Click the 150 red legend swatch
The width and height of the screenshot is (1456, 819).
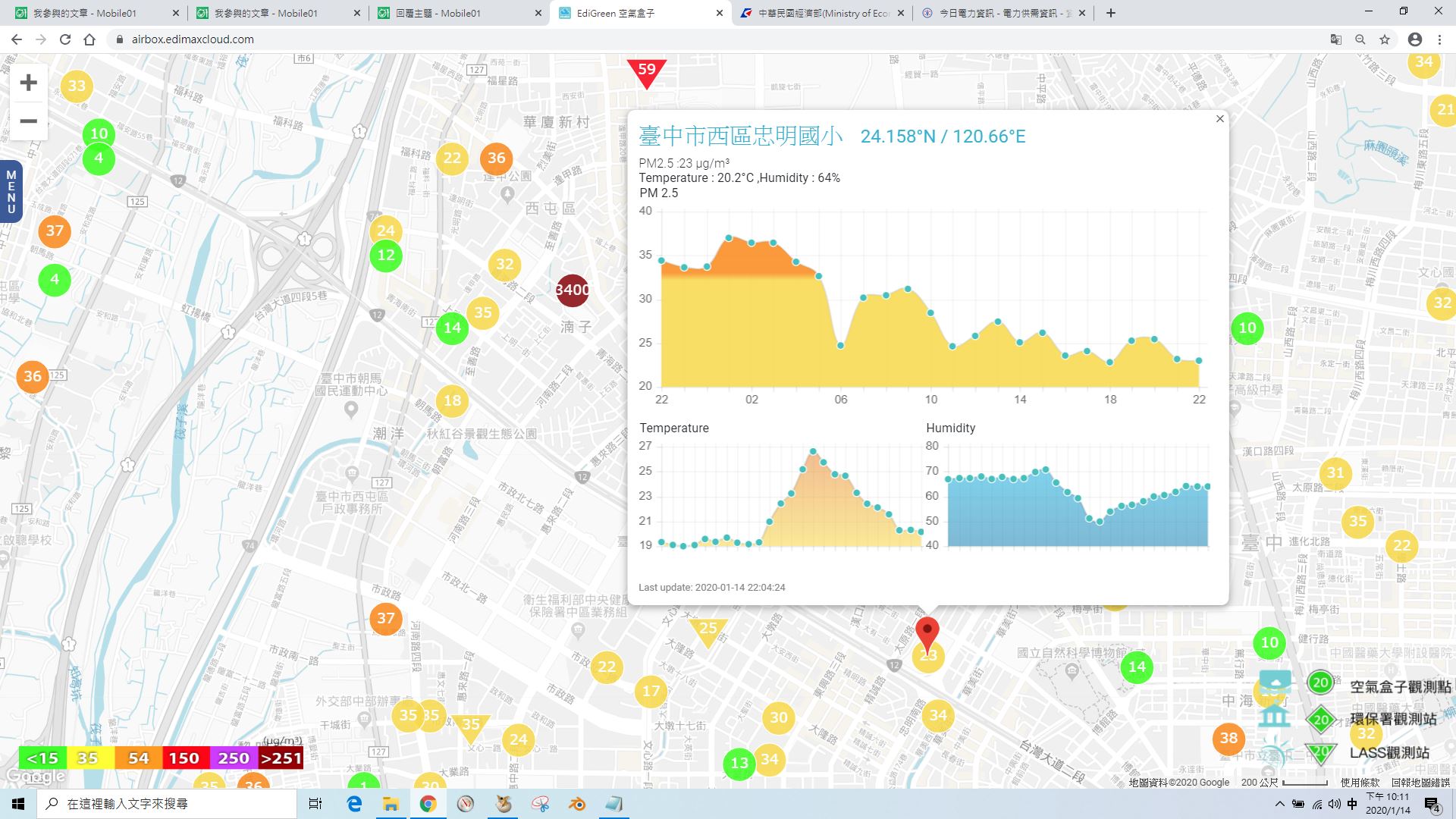184,758
